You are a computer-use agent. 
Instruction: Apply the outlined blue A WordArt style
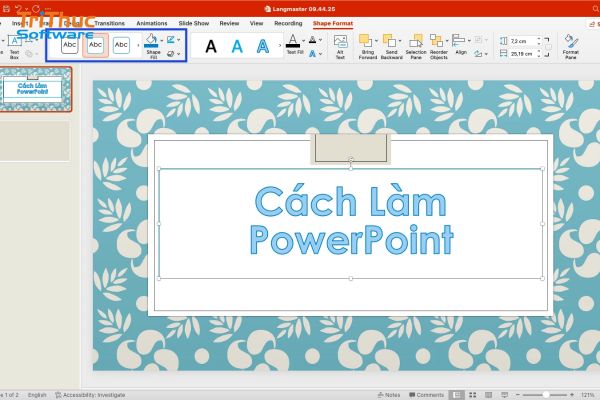click(x=262, y=46)
